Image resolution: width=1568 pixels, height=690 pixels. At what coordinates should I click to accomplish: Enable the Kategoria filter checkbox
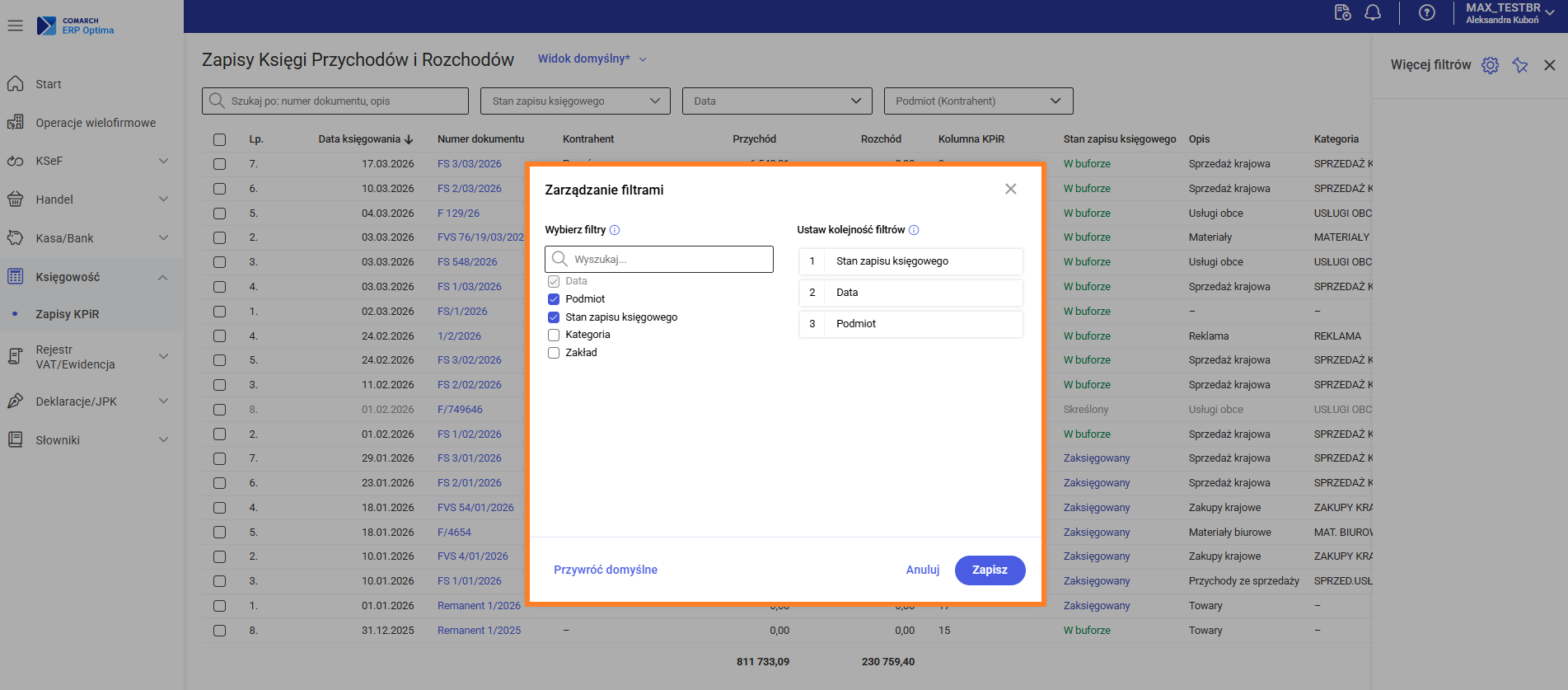[554, 335]
